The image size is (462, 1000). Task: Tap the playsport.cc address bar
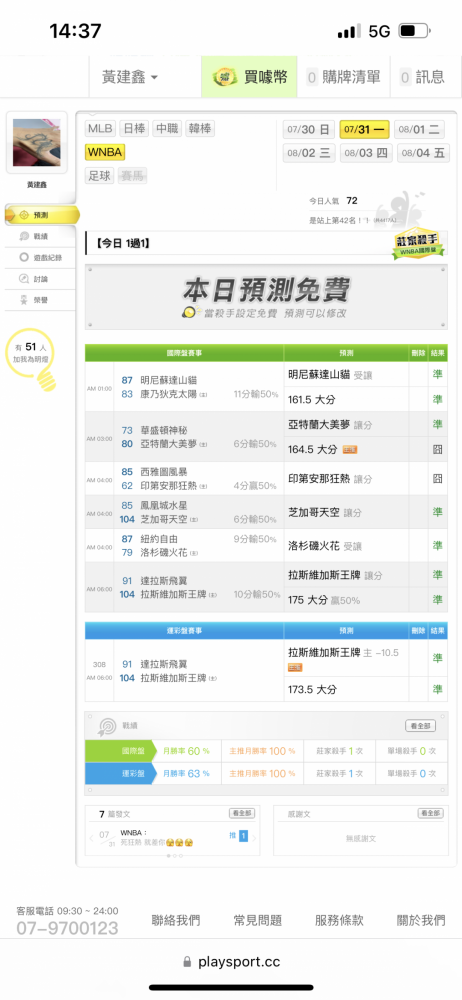point(231,962)
